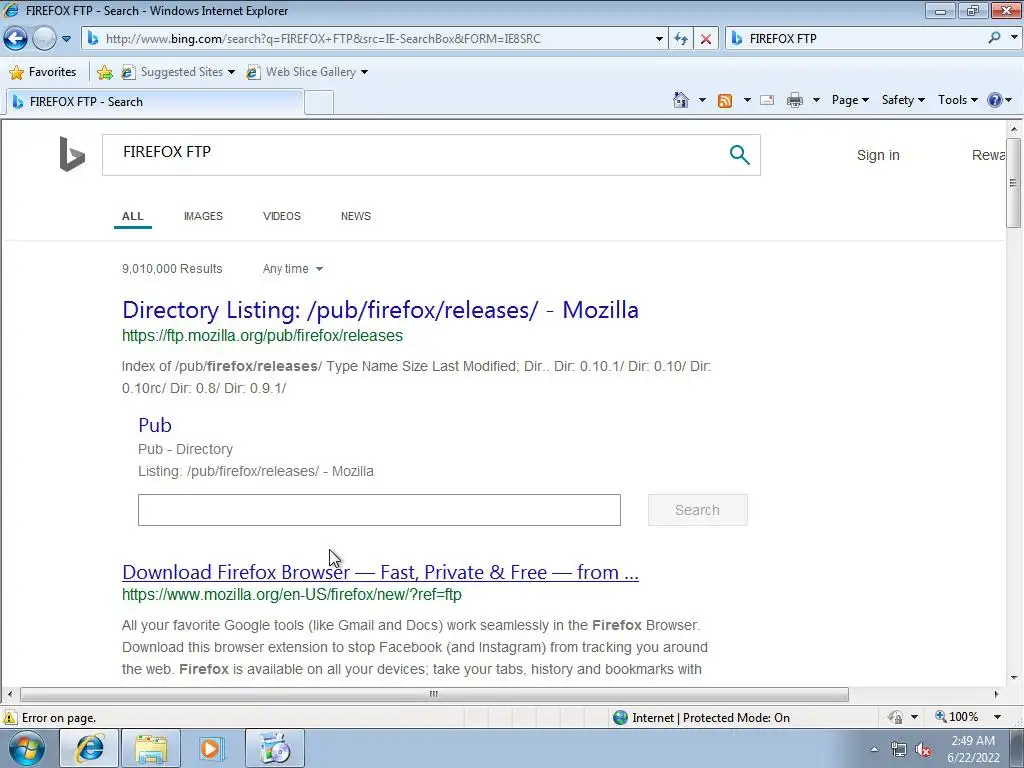Screen dimensions: 1024x768
Task: Click the horizontal scrollbar thumb
Action: (434, 694)
